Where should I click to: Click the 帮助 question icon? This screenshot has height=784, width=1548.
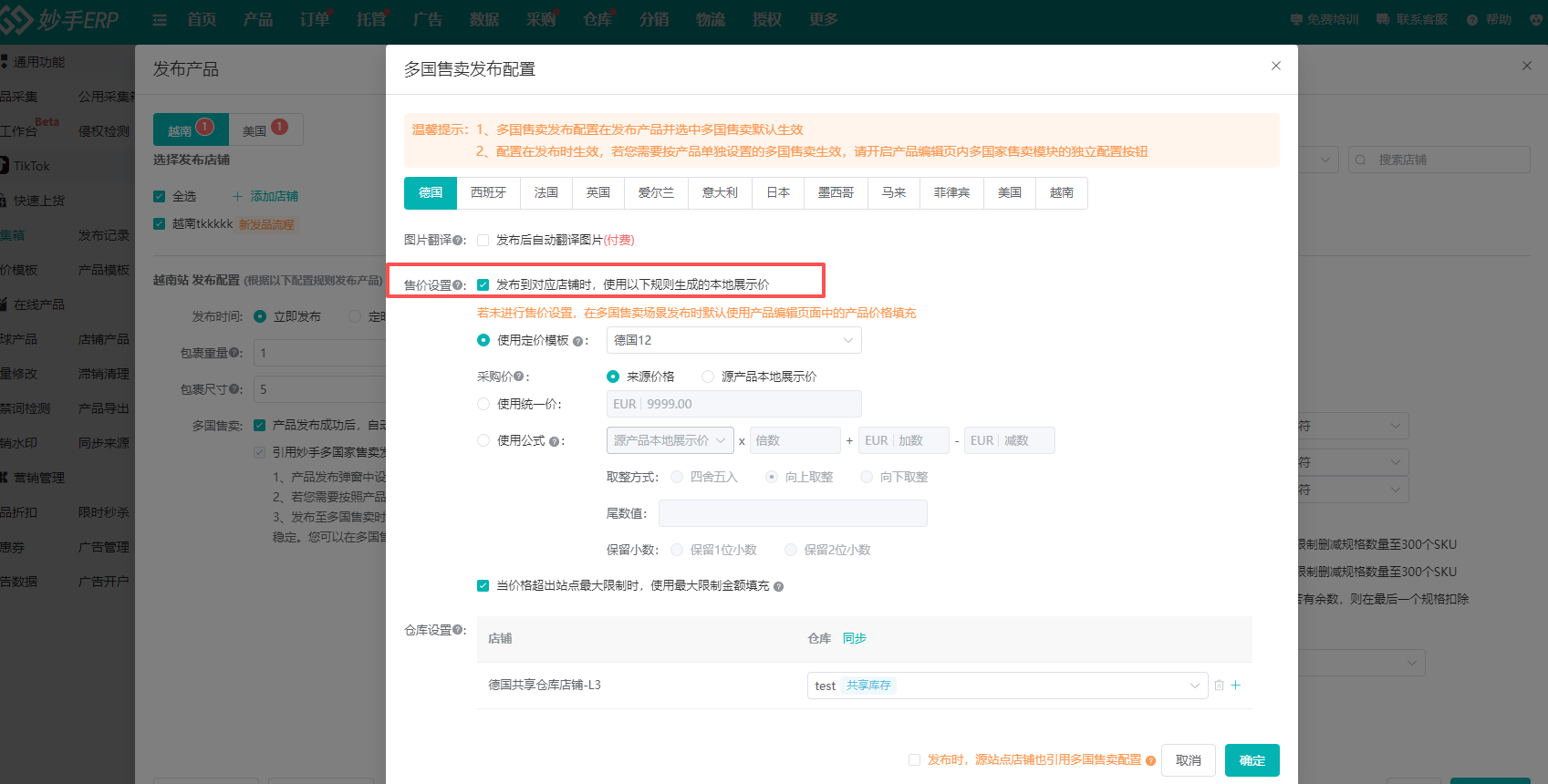[x=1472, y=19]
